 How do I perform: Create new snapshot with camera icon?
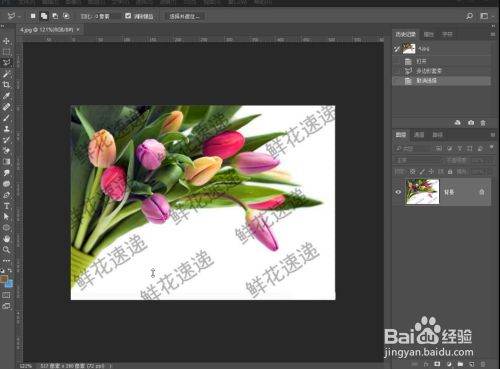[x=471, y=123]
